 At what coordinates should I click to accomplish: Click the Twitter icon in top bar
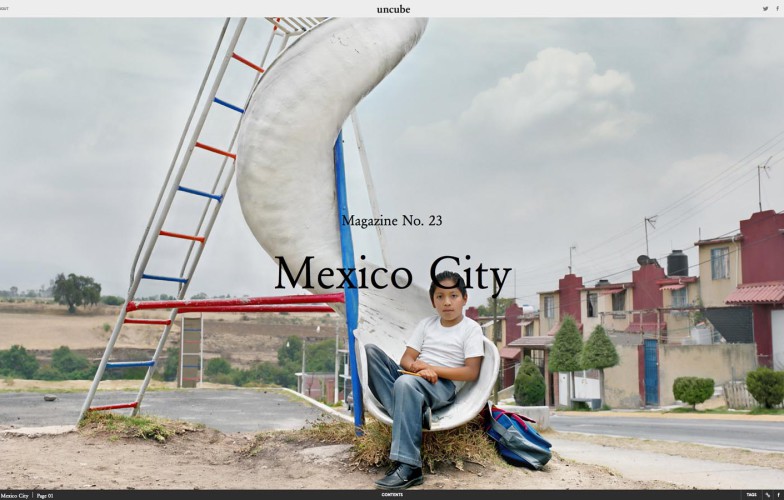click(766, 9)
